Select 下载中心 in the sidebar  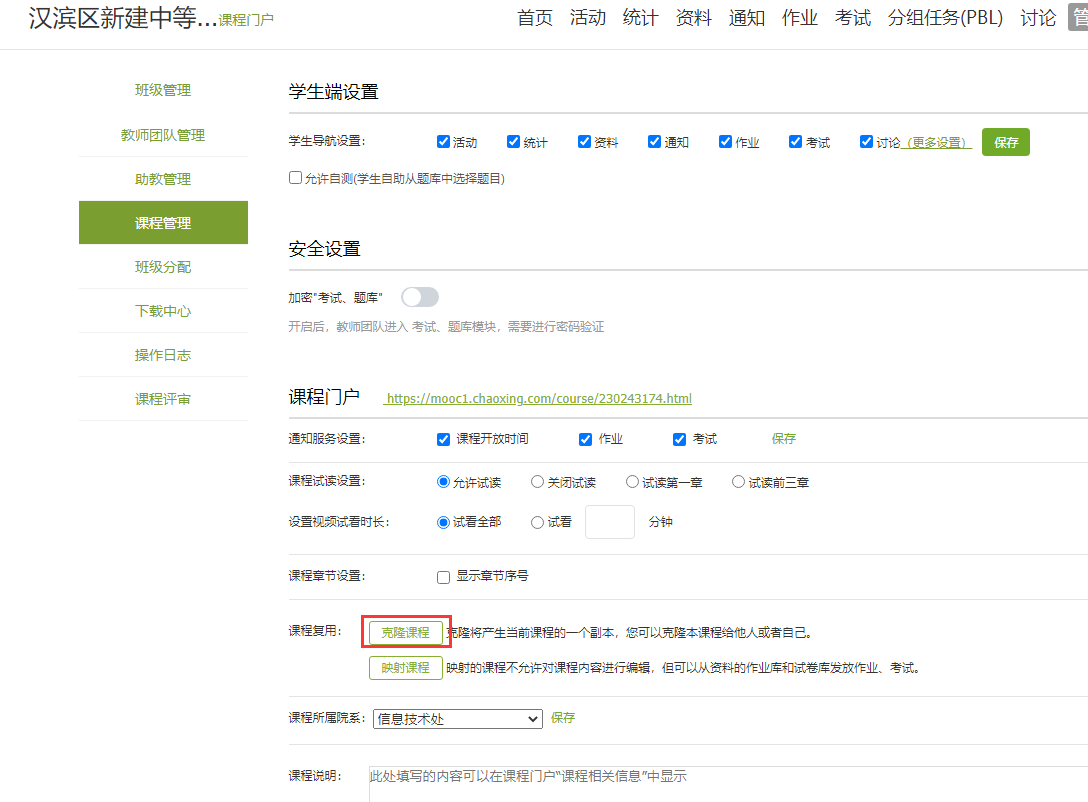[163, 311]
